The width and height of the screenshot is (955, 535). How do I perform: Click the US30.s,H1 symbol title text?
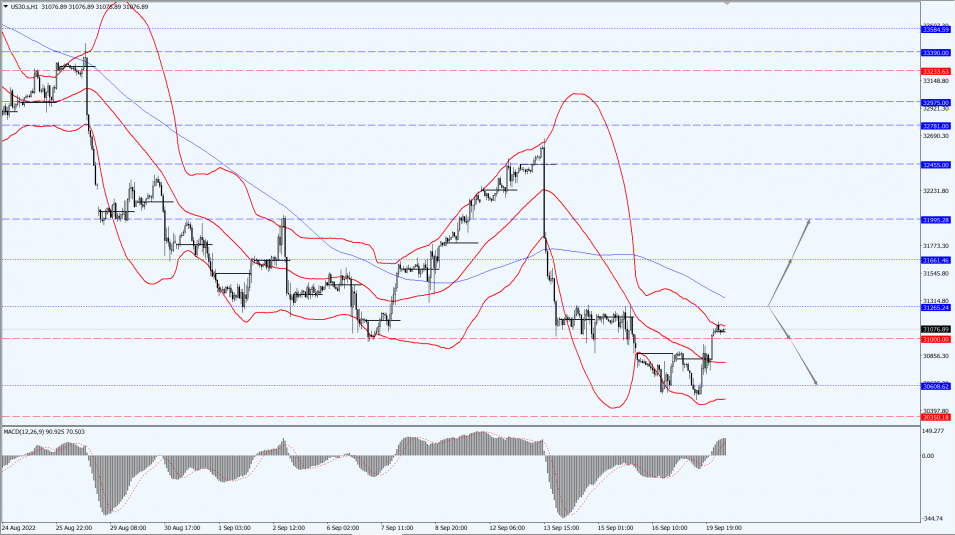point(25,7)
